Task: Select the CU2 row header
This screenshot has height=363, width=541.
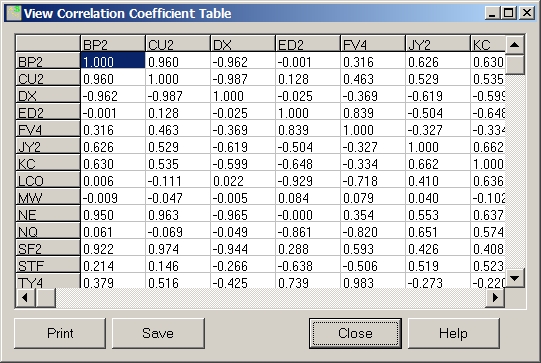Action: (48, 78)
